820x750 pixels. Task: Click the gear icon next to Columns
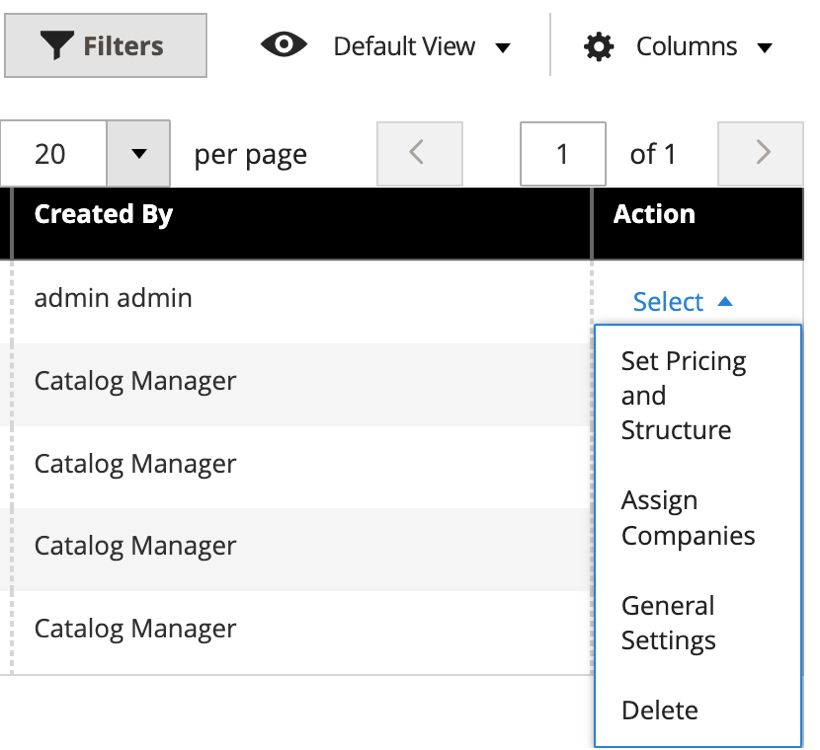pos(598,45)
